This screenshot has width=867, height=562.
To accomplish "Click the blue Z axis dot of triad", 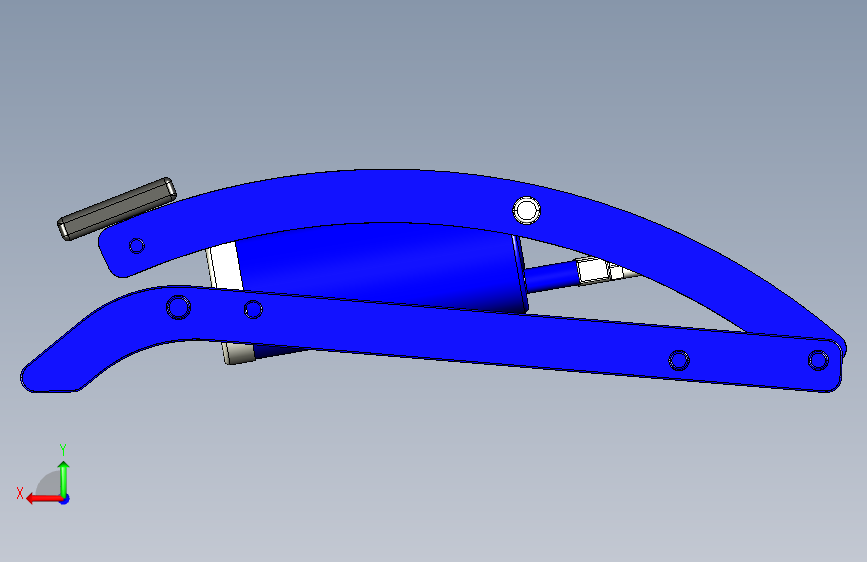I will coord(65,499).
